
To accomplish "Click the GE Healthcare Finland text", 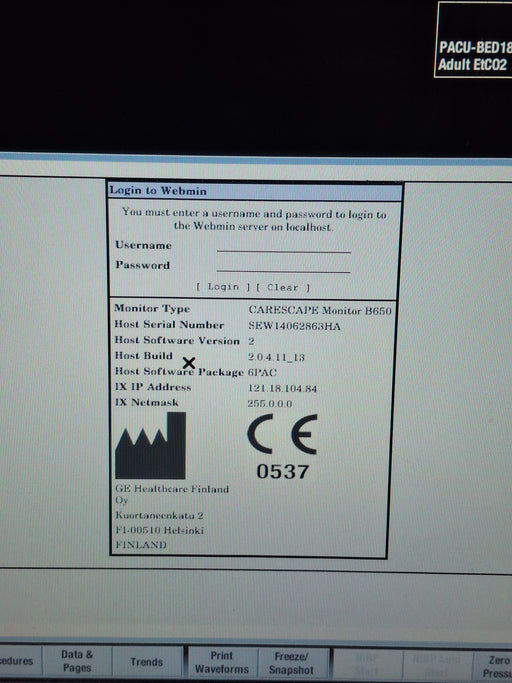I will 172,489.
